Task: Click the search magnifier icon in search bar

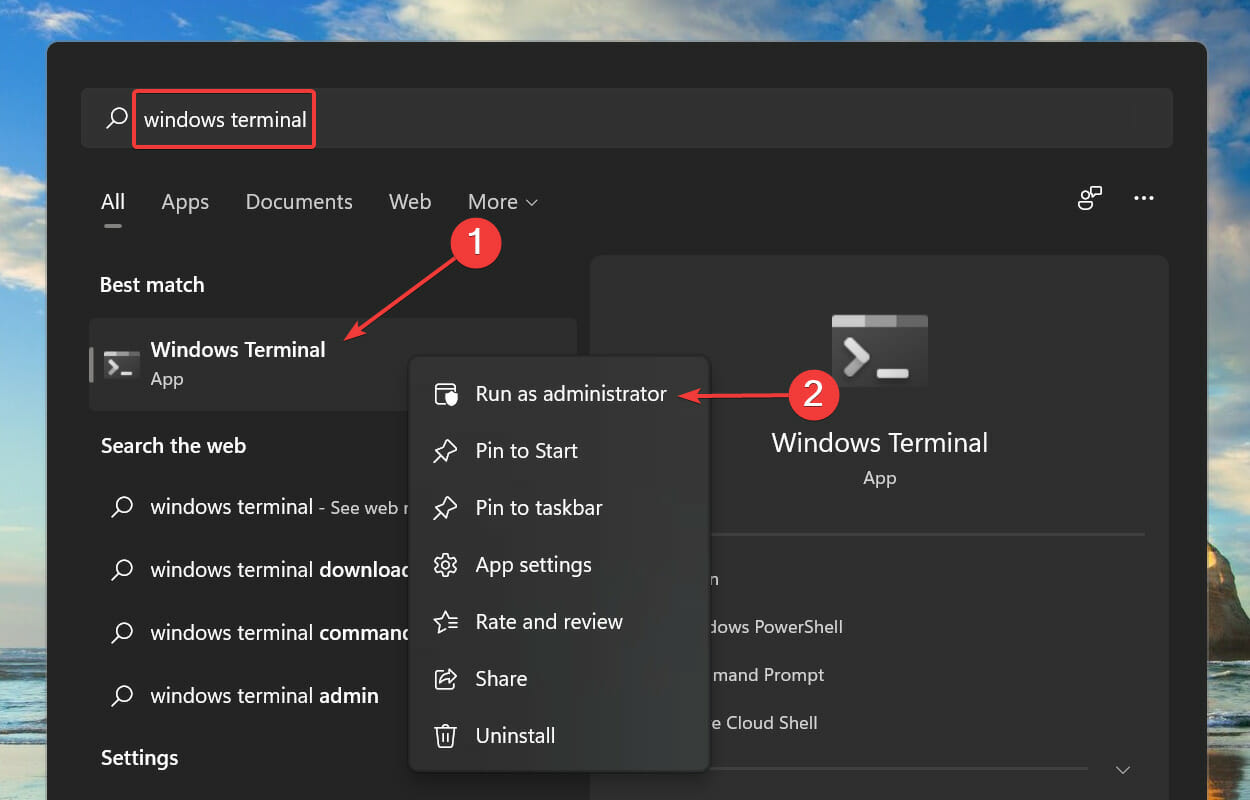Action: coord(117,118)
